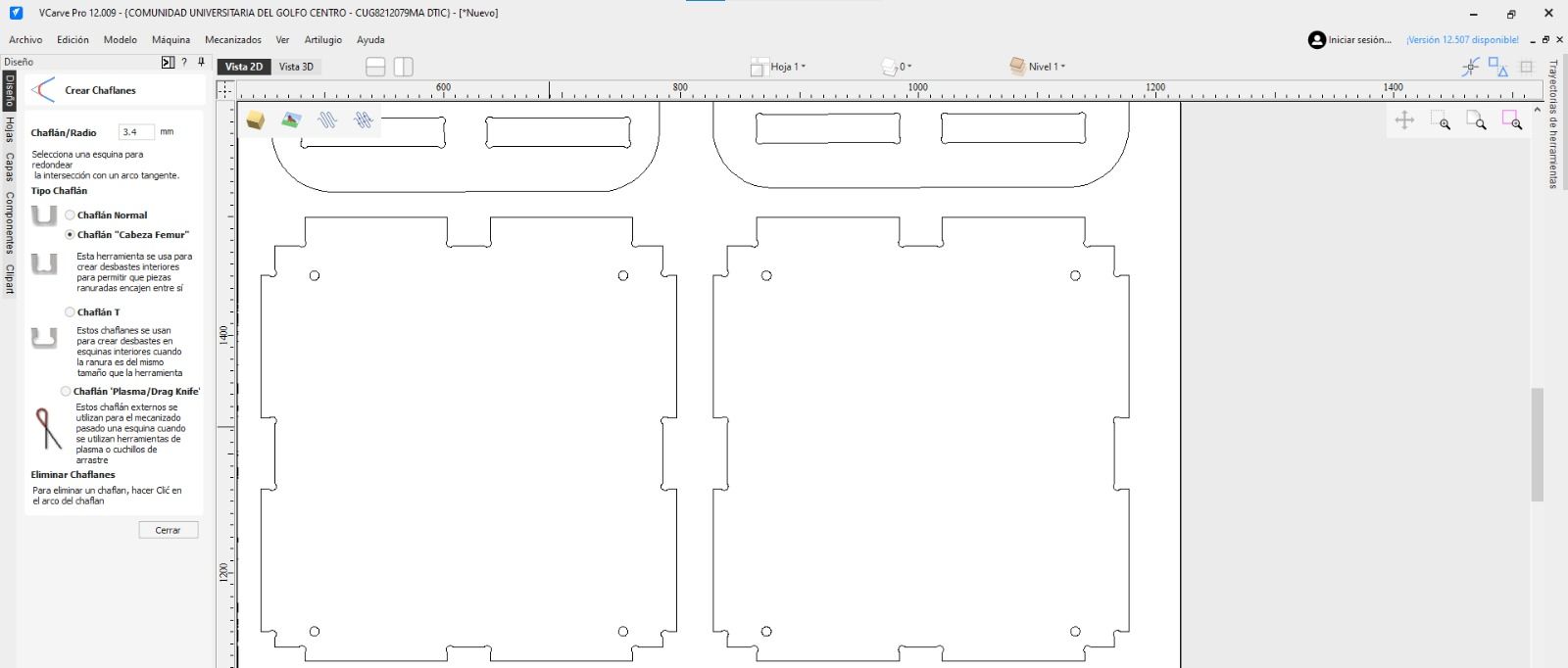The height and width of the screenshot is (668, 1568).
Task: Click the Chaflán T illustration icon
Action: [x=44, y=338]
